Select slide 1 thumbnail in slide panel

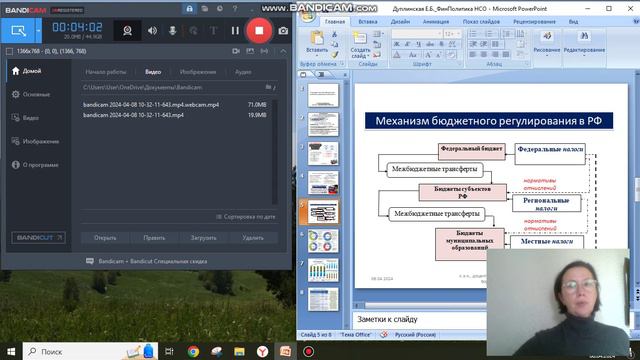click(323, 95)
